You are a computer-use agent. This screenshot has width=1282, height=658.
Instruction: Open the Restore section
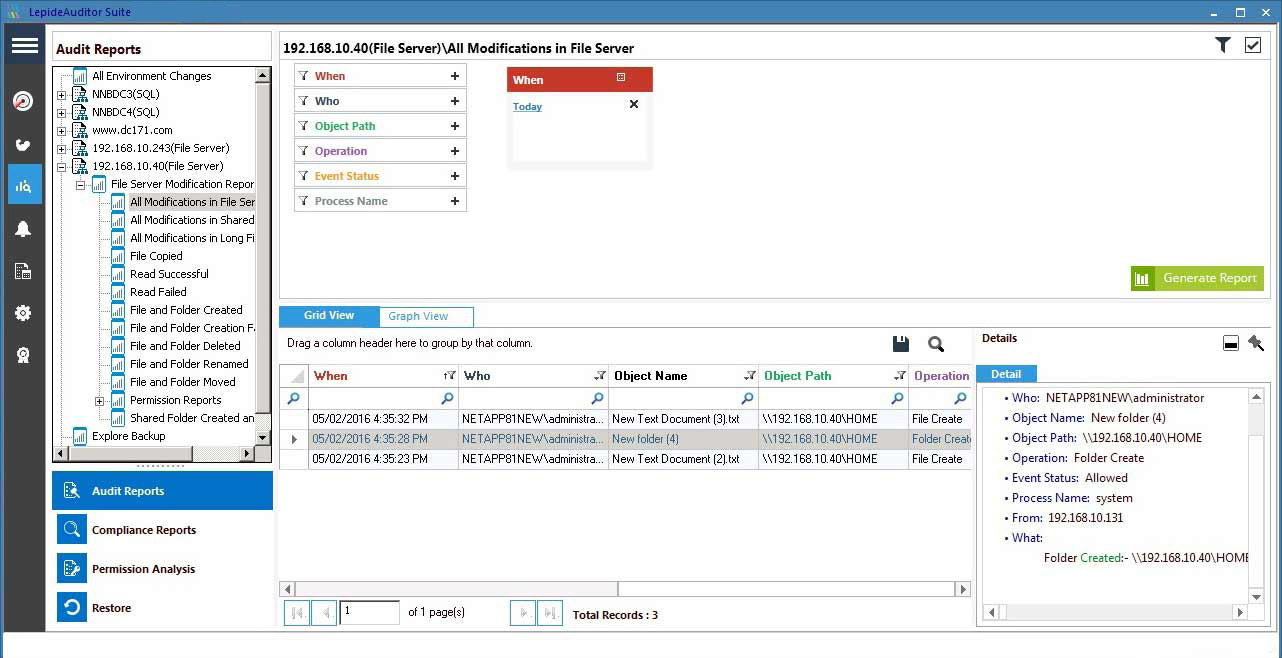[162, 608]
